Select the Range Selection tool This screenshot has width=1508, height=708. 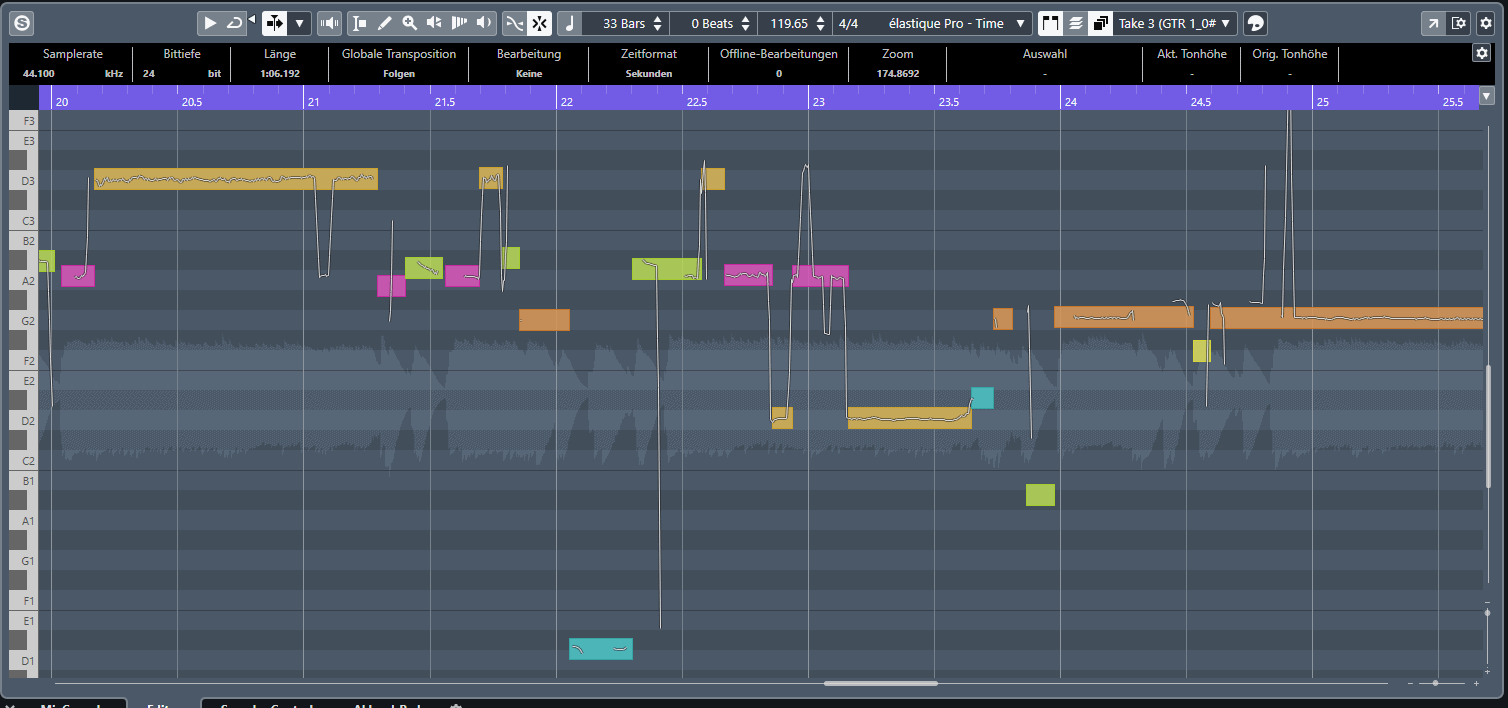360,23
